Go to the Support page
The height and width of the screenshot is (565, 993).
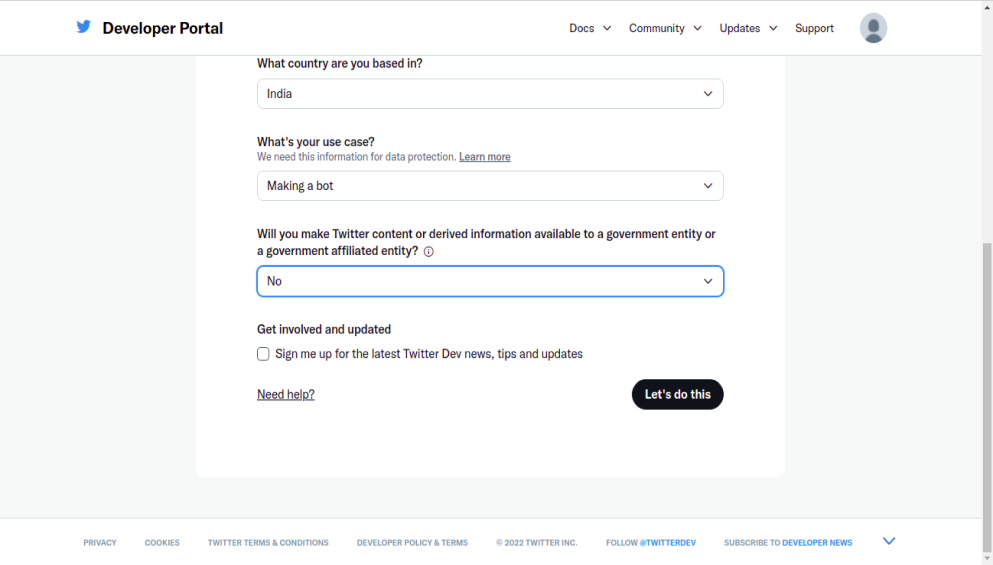click(x=814, y=28)
